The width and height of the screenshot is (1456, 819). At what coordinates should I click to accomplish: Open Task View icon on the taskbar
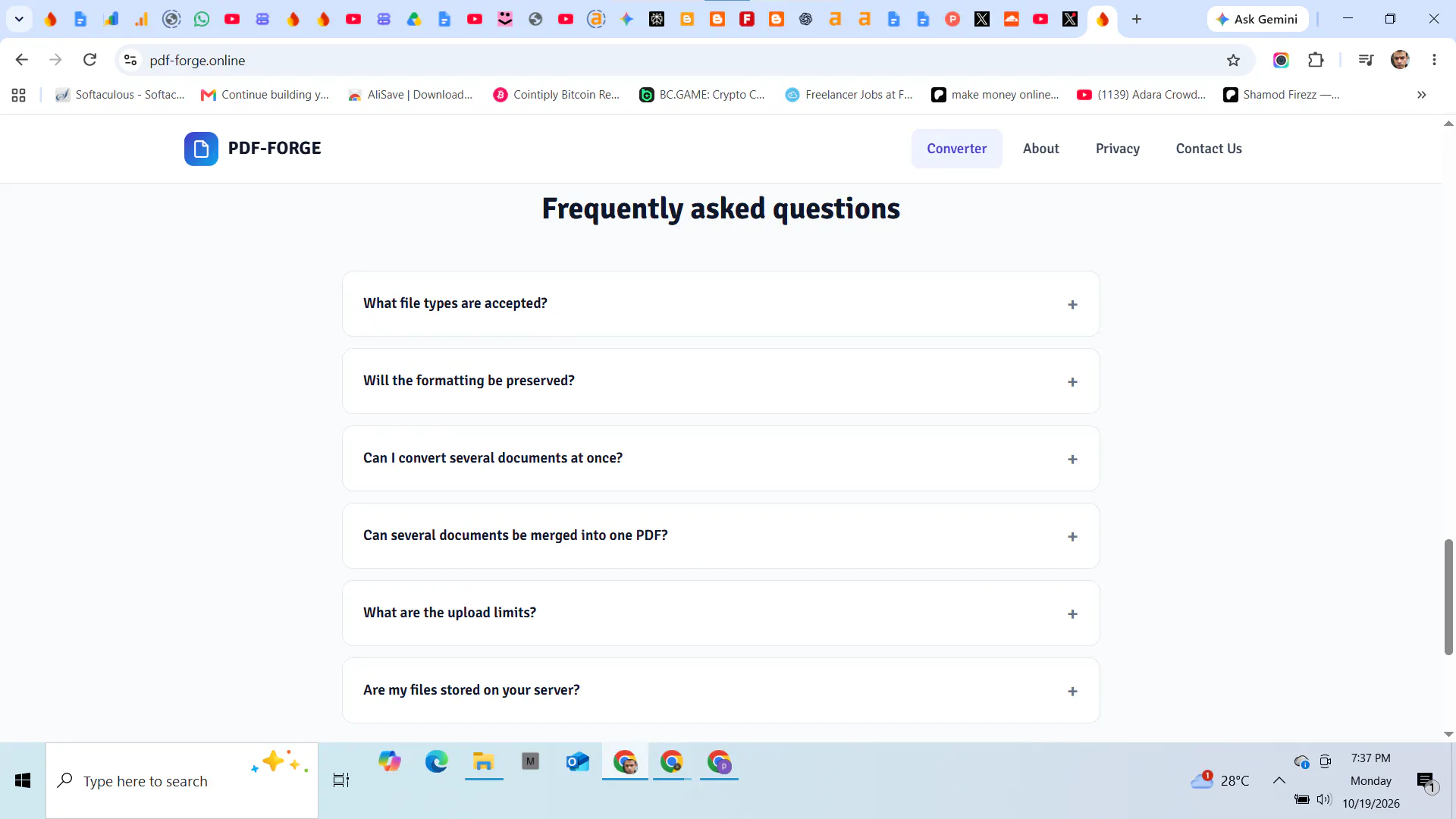coord(341,780)
